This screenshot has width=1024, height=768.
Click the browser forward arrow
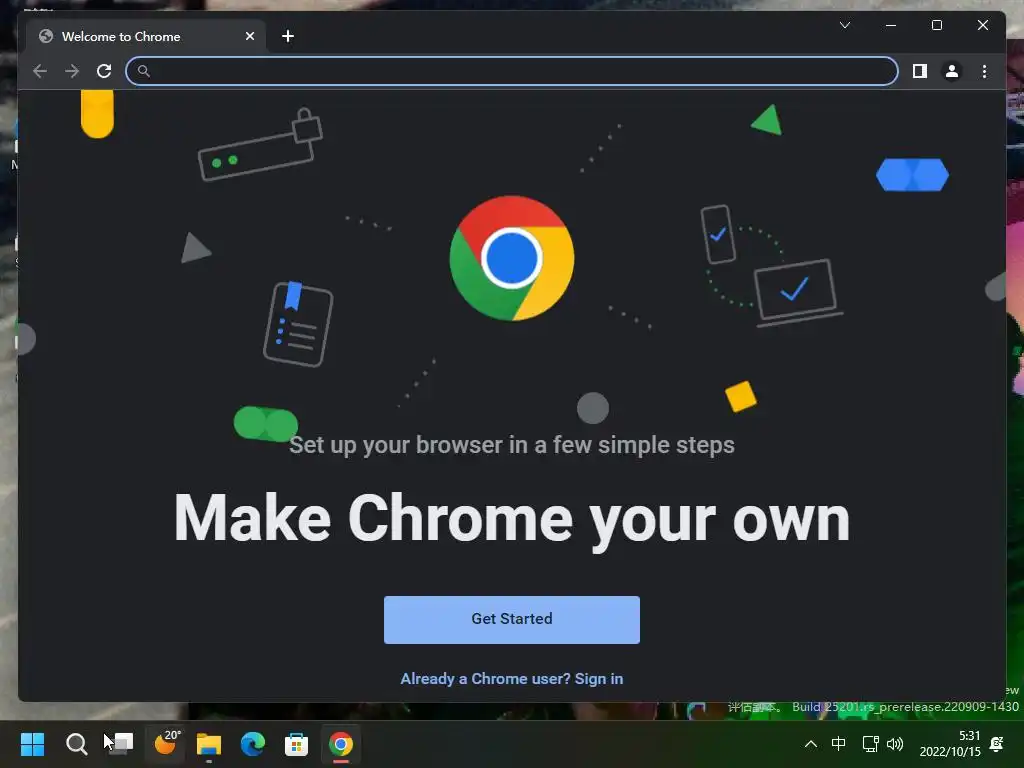click(72, 71)
